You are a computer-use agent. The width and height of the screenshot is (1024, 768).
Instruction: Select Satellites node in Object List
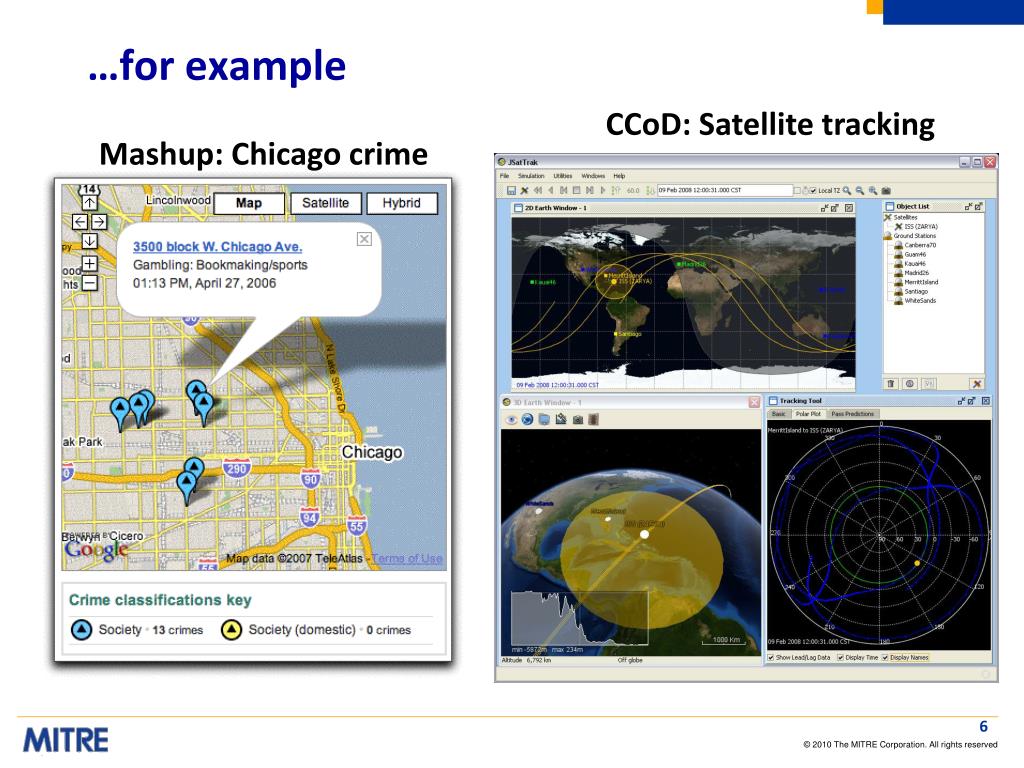tap(901, 217)
